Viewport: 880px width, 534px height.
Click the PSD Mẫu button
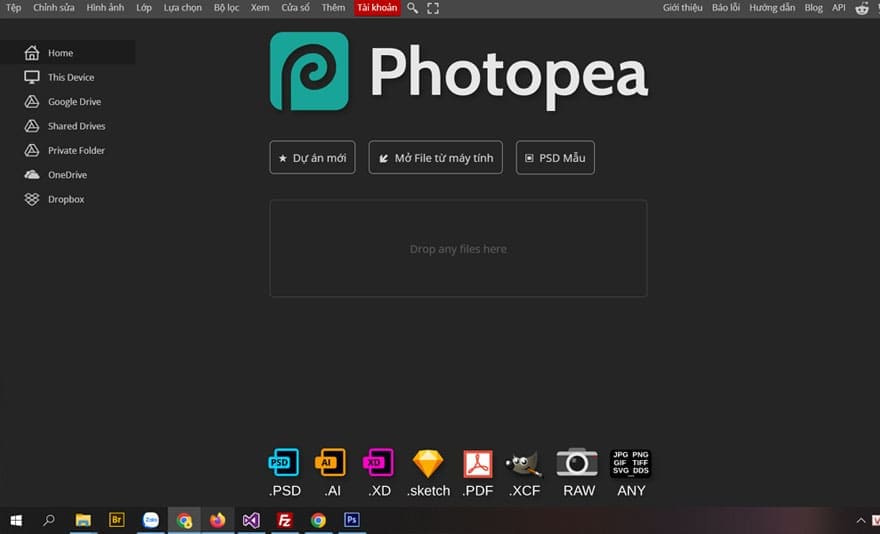pos(555,158)
